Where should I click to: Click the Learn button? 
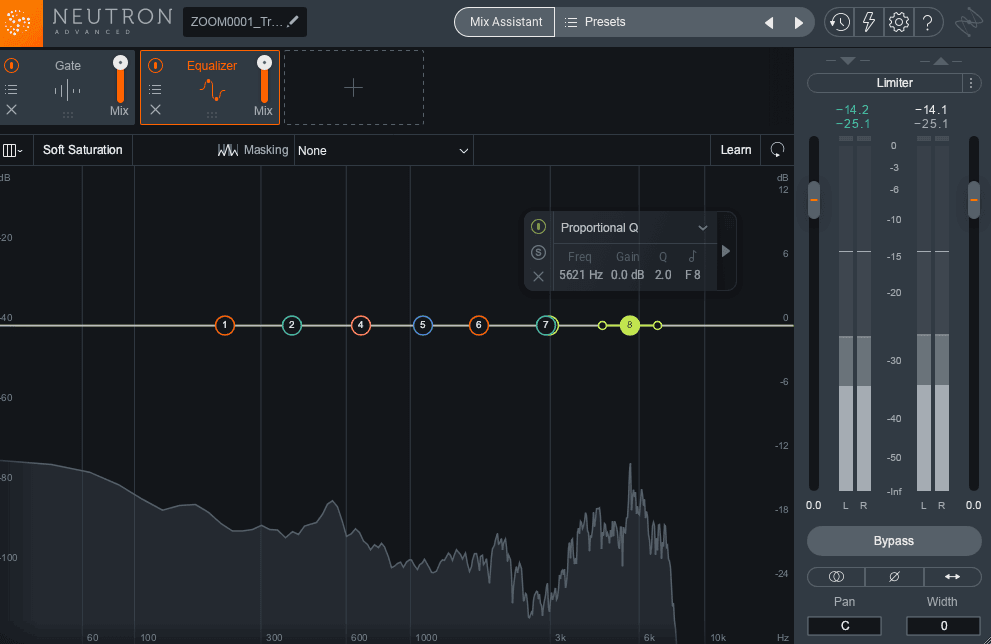pos(736,150)
